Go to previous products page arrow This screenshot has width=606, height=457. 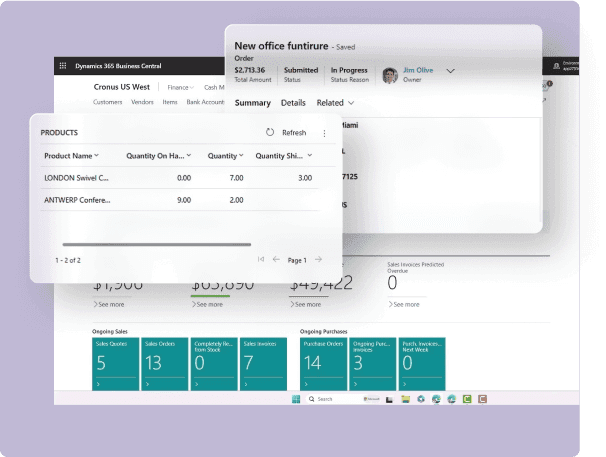(276, 260)
